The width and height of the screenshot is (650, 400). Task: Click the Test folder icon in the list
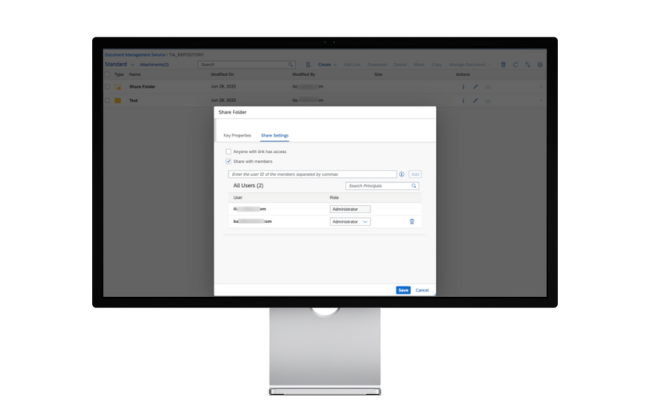(118, 101)
